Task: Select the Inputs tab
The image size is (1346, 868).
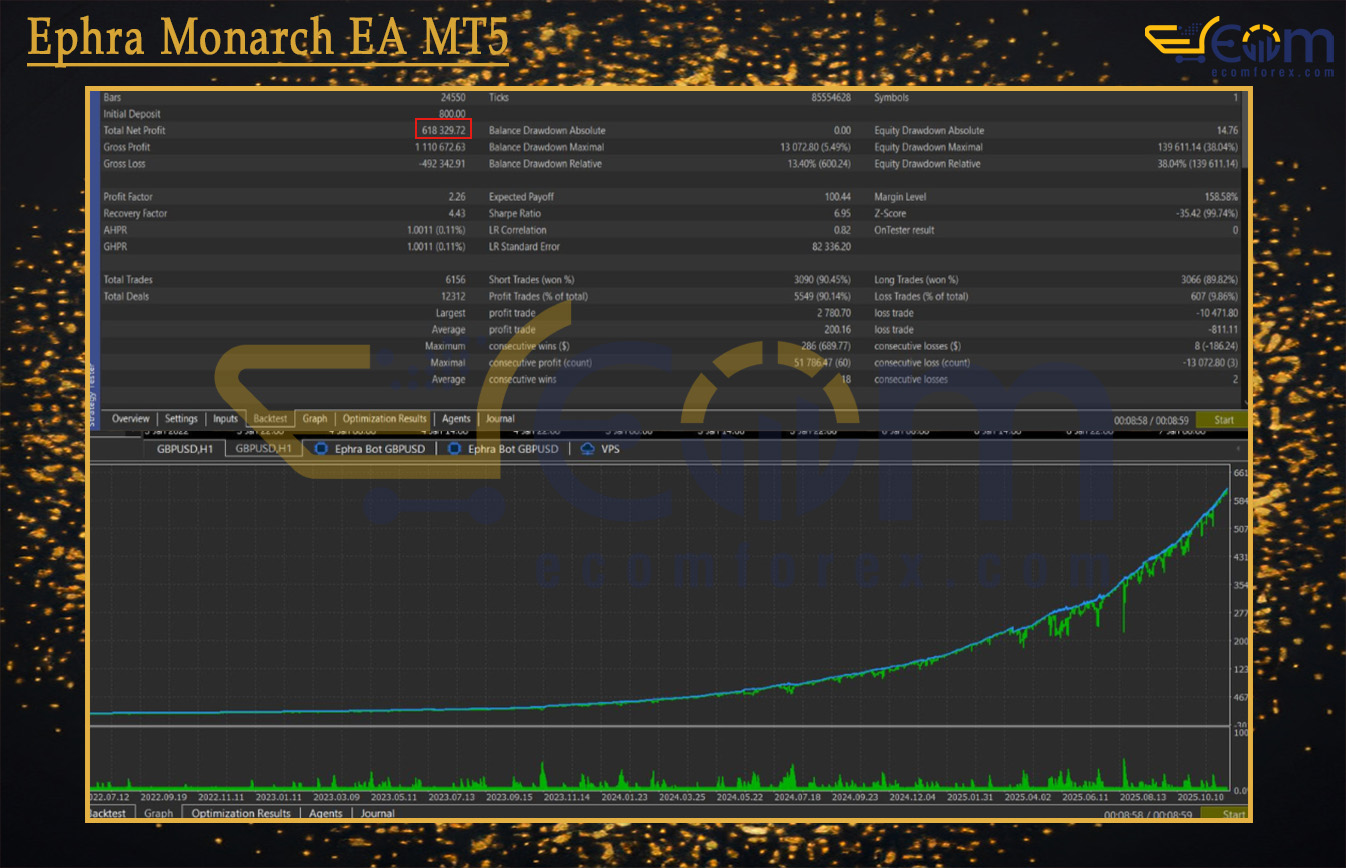Action: click(x=226, y=419)
